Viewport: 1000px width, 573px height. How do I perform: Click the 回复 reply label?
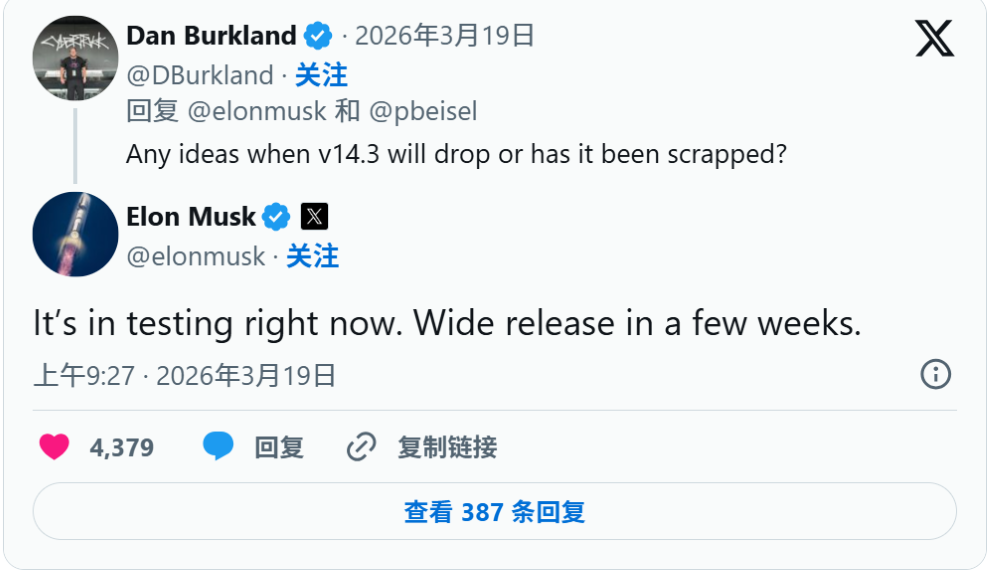(279, 447)
